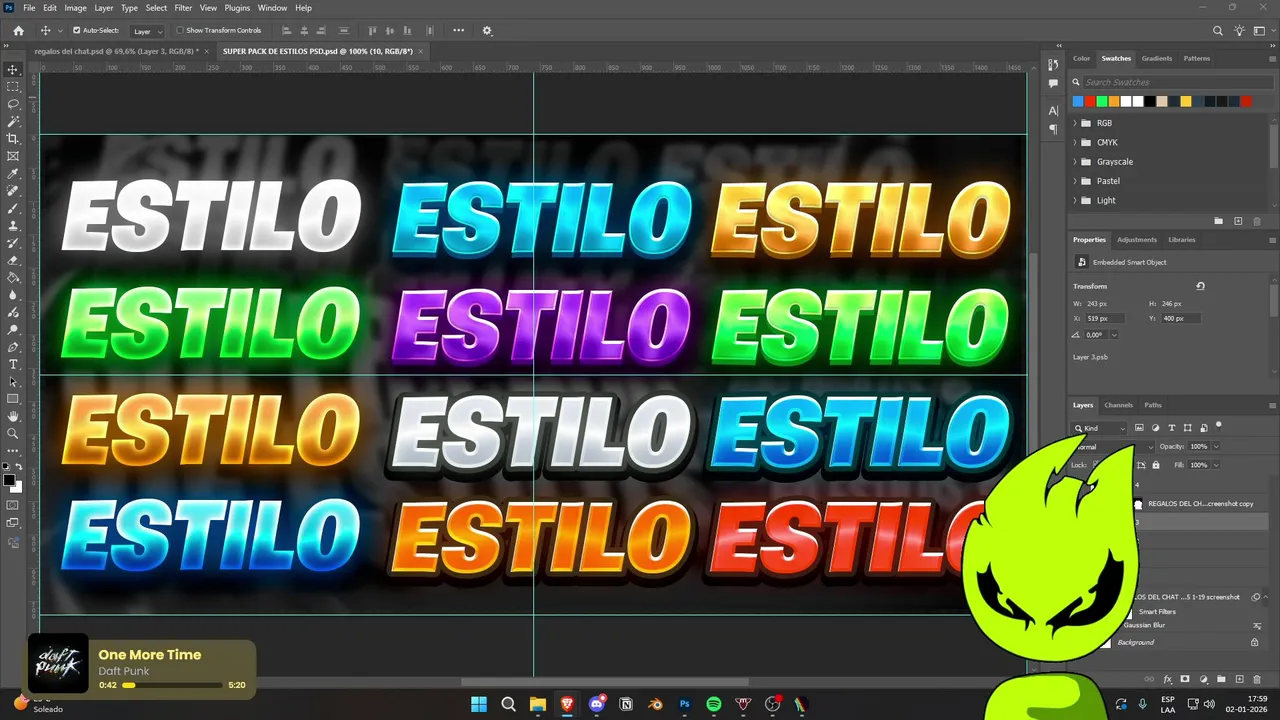Open Spotify from the taskbar
The image size is (1280, 720).
click(x=714, y=704)
